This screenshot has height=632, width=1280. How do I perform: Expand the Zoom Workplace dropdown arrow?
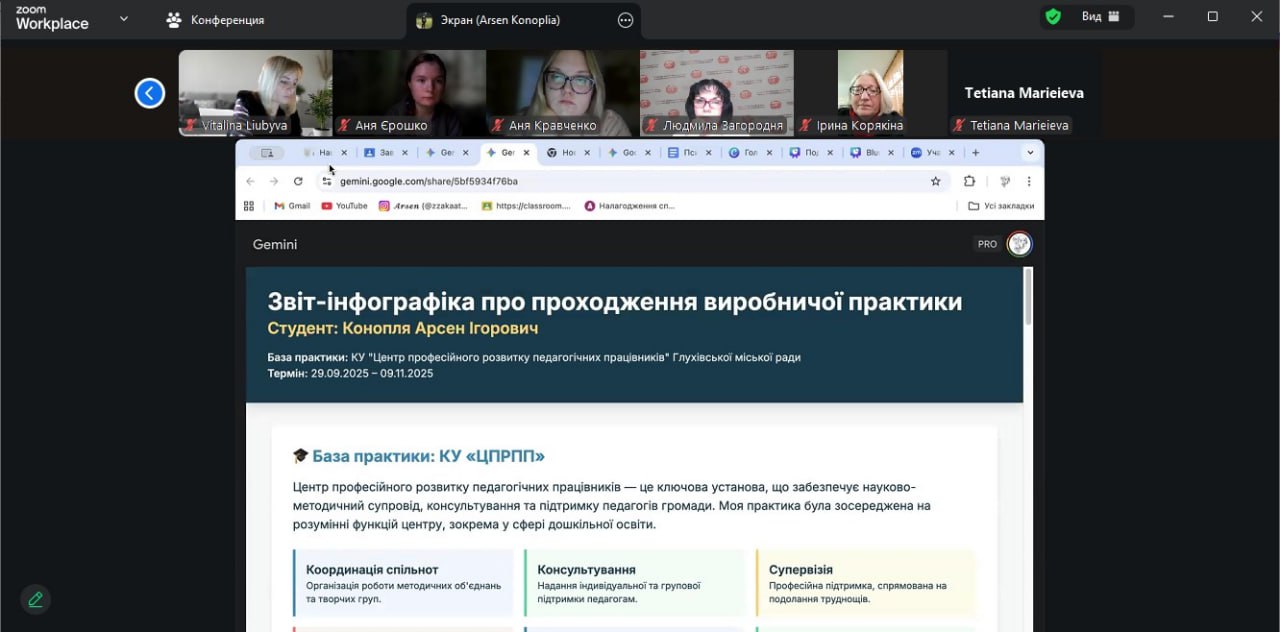124,18
